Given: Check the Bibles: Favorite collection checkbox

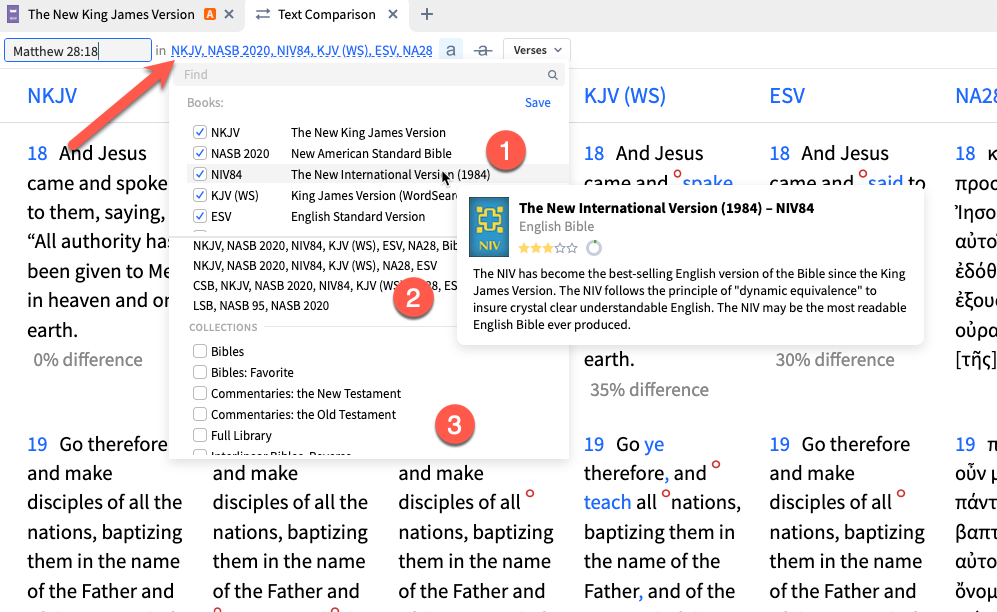Looking at the screenshot, I should click(x=200, y=372).
